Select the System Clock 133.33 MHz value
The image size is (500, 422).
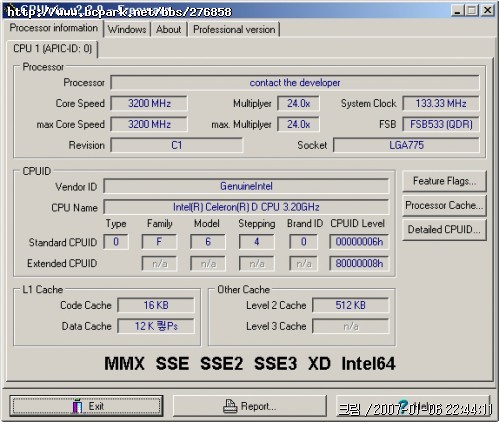point(441,103)
